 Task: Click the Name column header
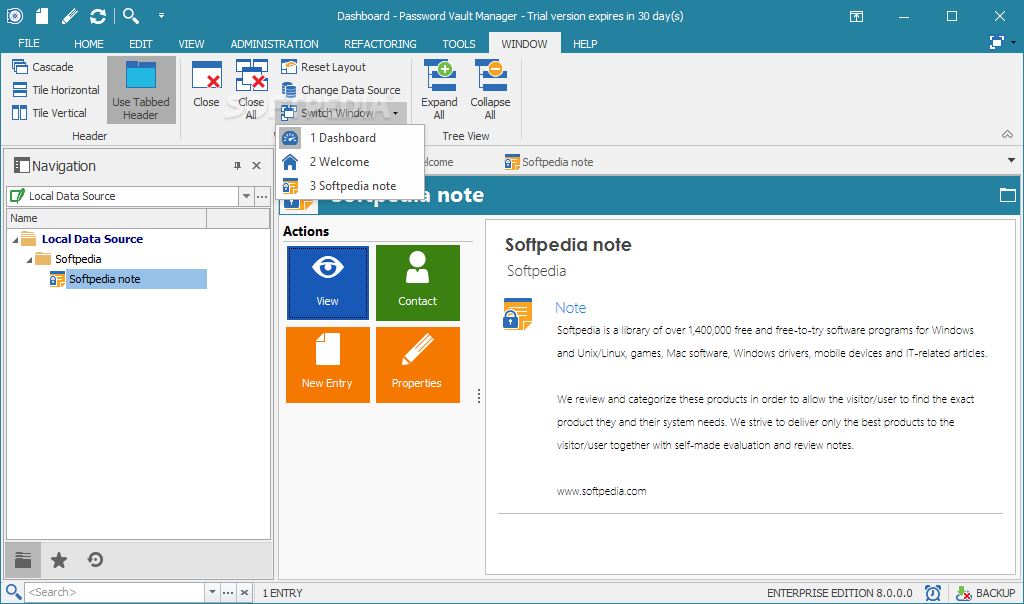pyautogui.click(x=106, y=218)
